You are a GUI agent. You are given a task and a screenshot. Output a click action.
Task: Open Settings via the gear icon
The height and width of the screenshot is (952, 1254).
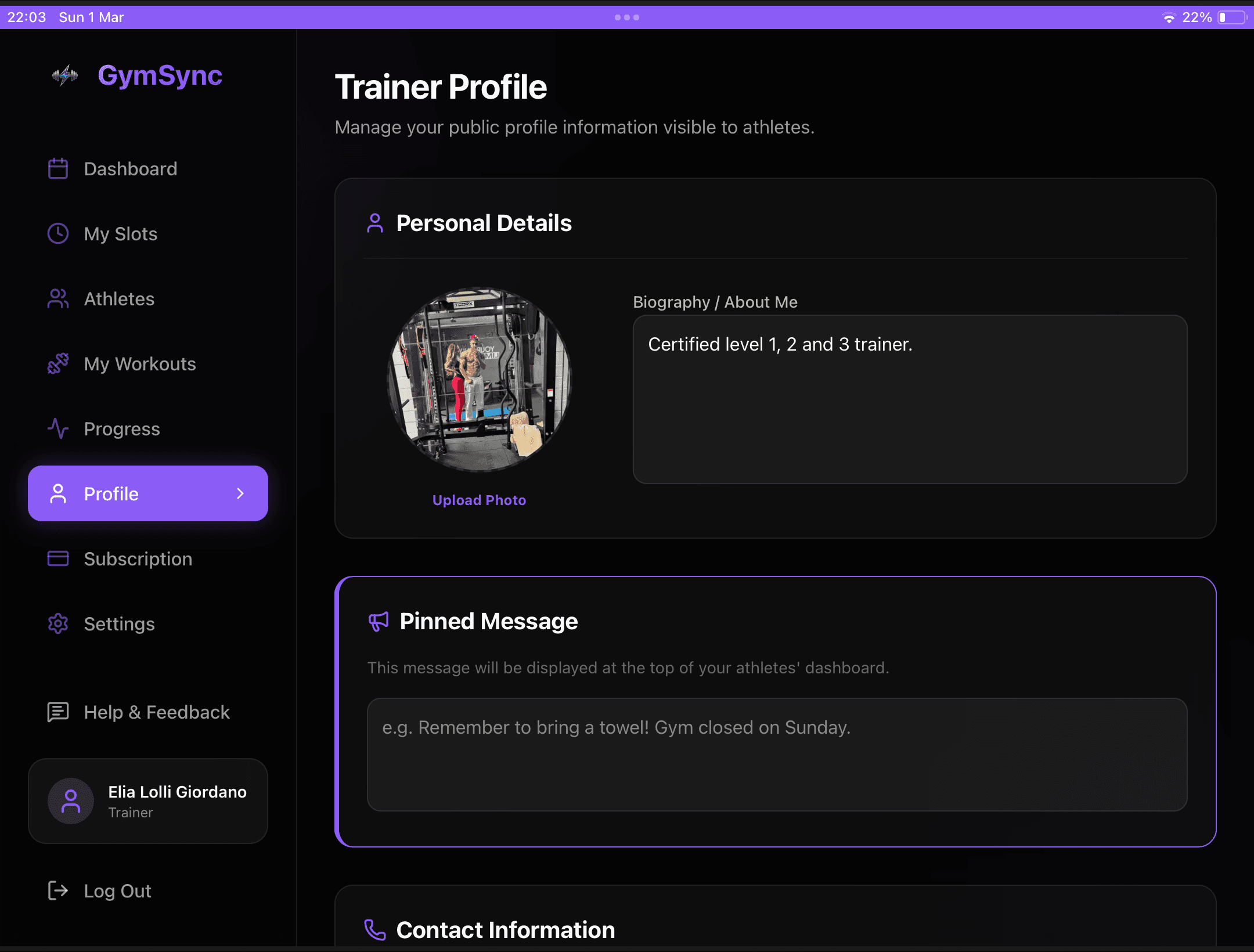pyautogui.click(x=57, y=623)
